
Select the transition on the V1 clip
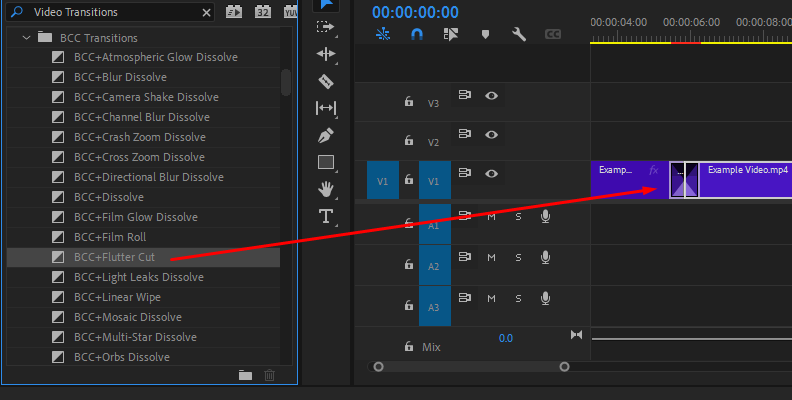click(684, 180)
